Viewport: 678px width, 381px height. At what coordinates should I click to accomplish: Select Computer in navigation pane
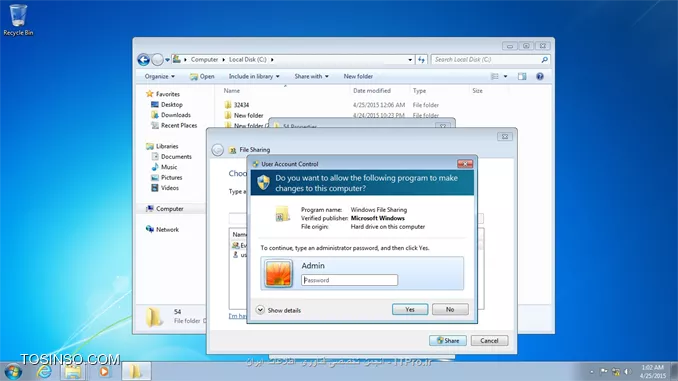[165, 208]
